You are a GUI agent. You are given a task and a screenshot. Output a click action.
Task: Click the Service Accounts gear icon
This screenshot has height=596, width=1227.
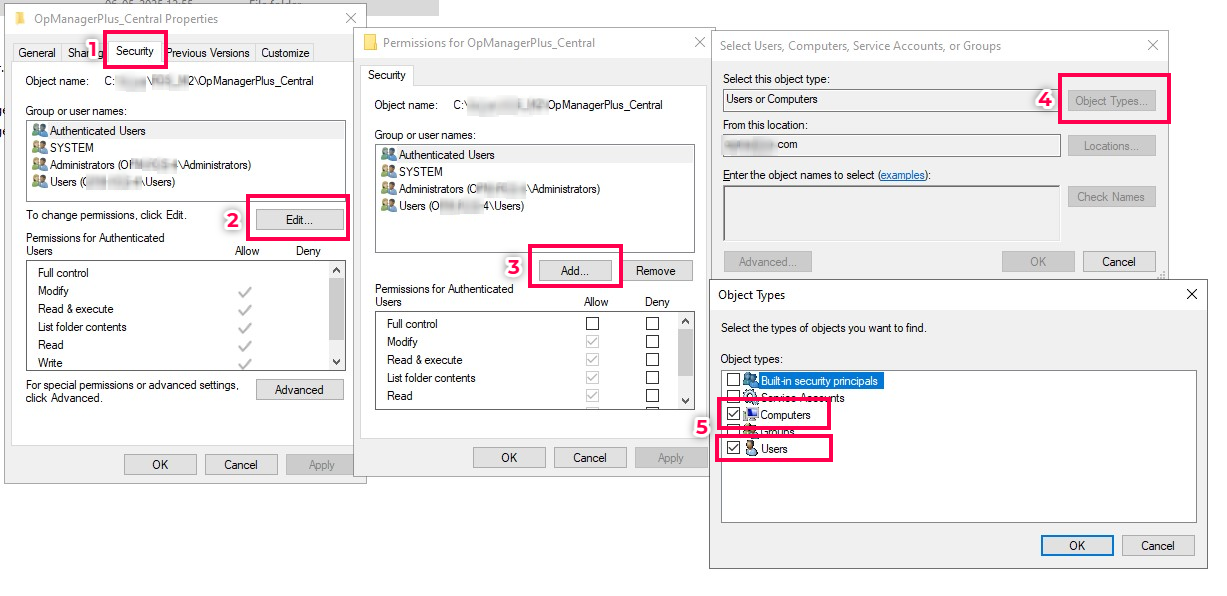point(751,397)
